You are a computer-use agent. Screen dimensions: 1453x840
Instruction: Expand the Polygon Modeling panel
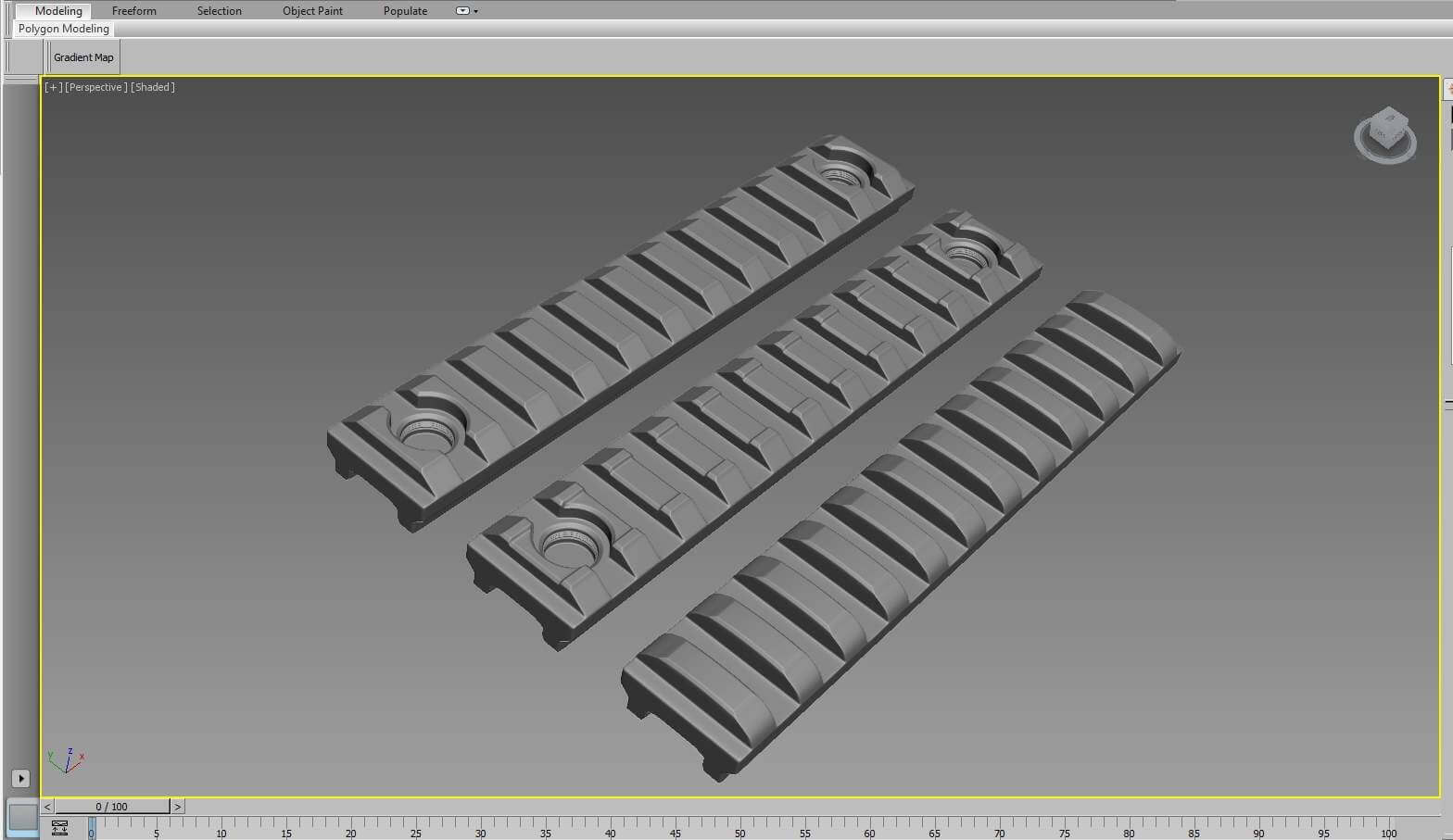point(64,29)
